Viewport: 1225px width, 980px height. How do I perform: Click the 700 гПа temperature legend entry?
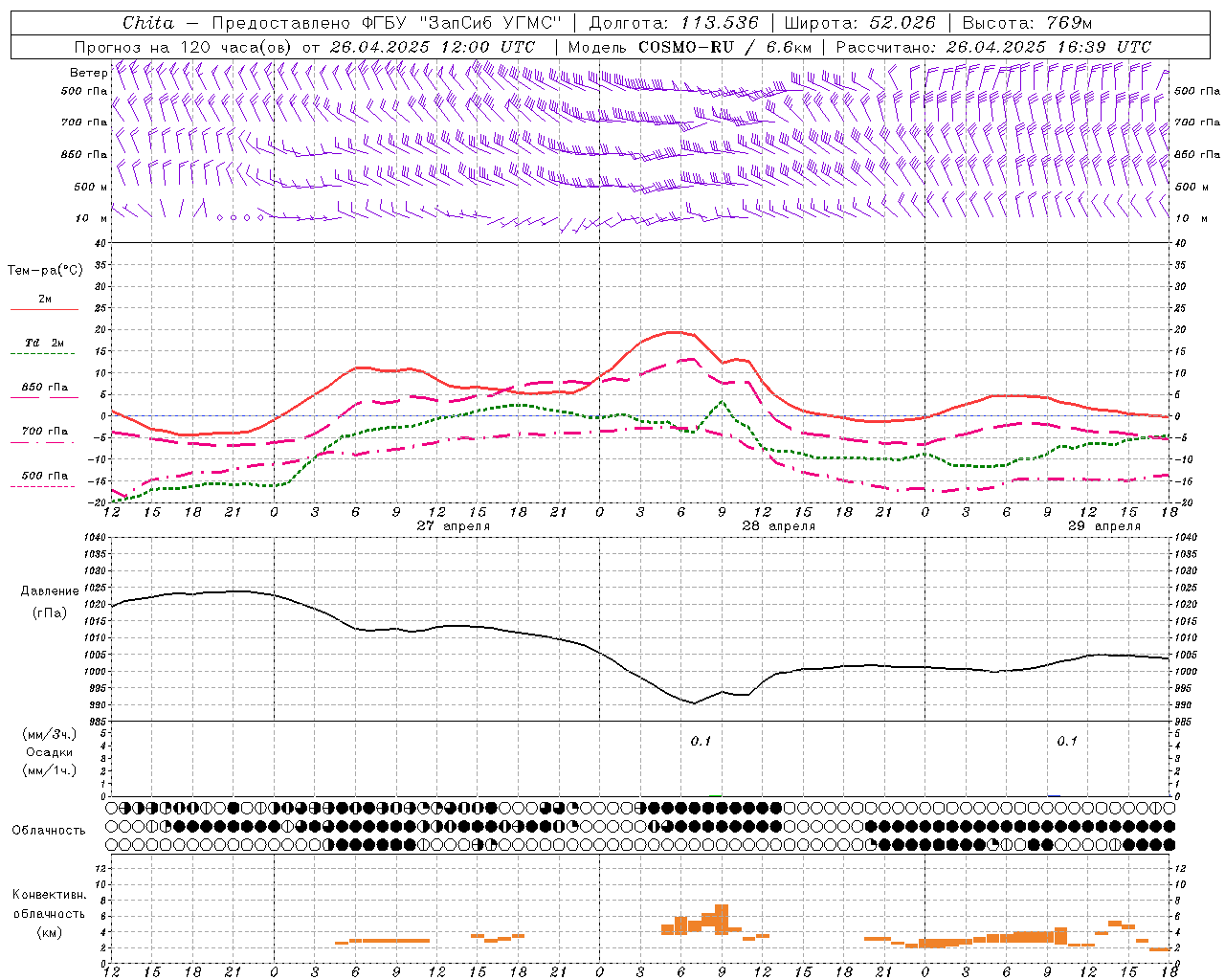(x=44, y=432)
